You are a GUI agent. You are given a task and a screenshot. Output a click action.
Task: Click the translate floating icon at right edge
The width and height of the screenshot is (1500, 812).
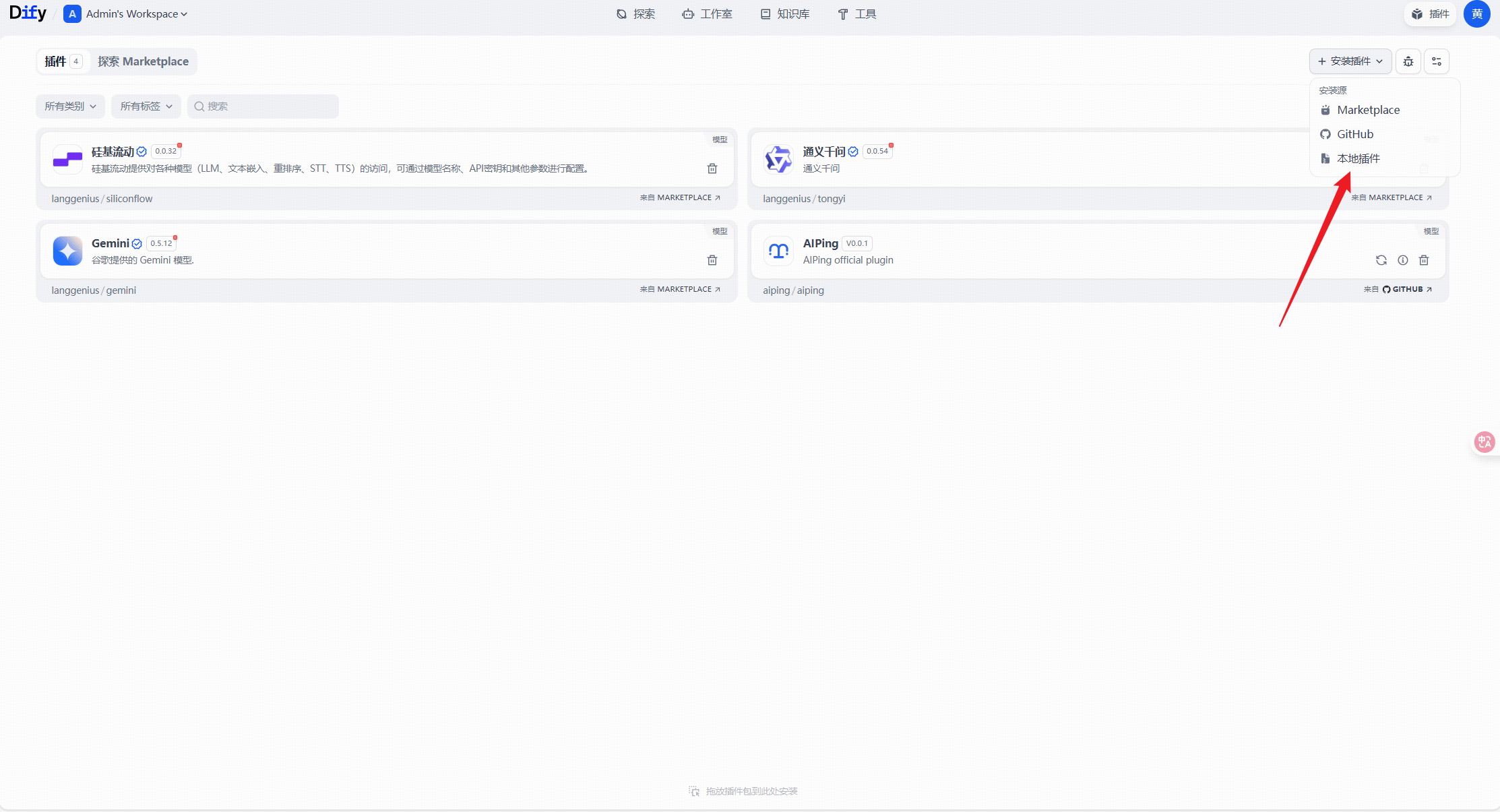pyautogui.click(x=1485, y=442)
